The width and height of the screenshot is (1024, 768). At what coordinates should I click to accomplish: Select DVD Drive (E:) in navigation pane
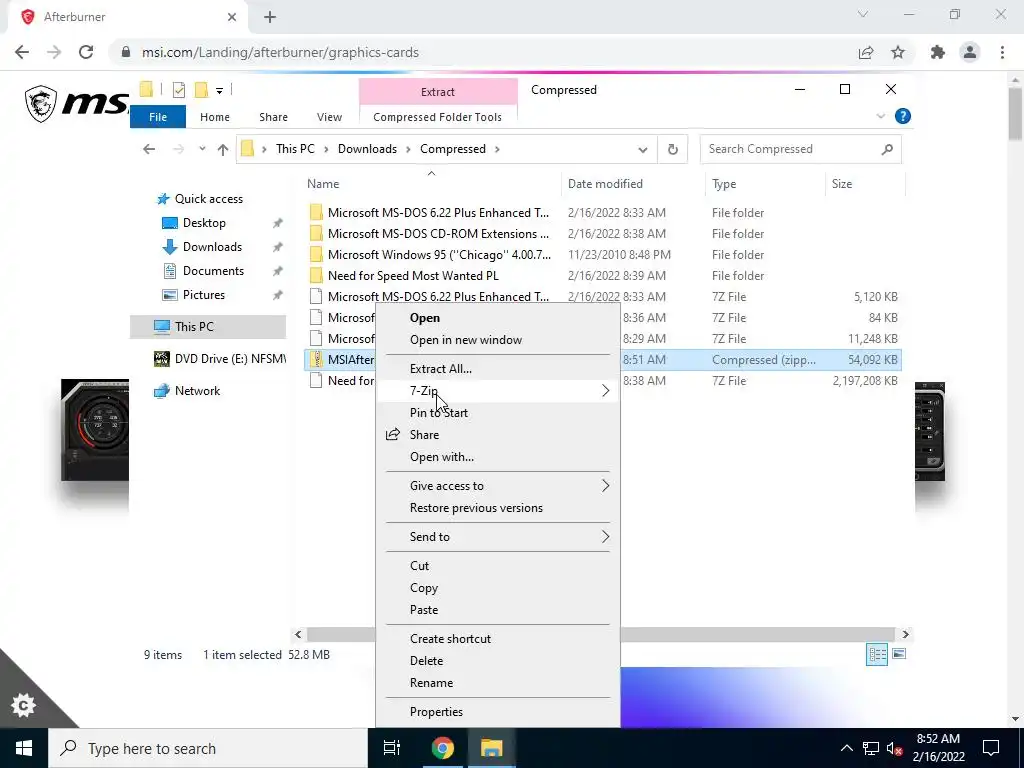coord(220,359)
